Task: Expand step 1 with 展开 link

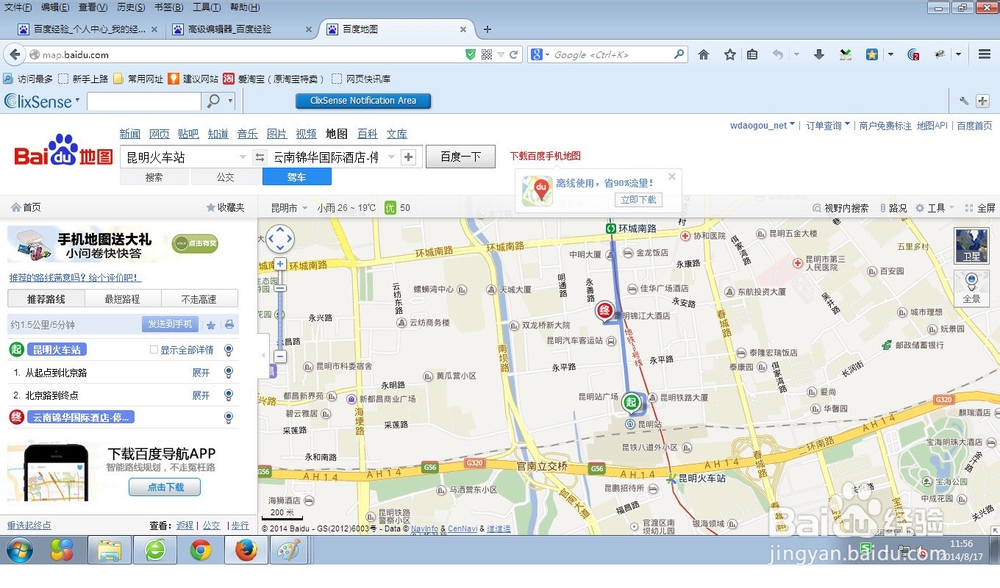Action: (x=201, y=372)
